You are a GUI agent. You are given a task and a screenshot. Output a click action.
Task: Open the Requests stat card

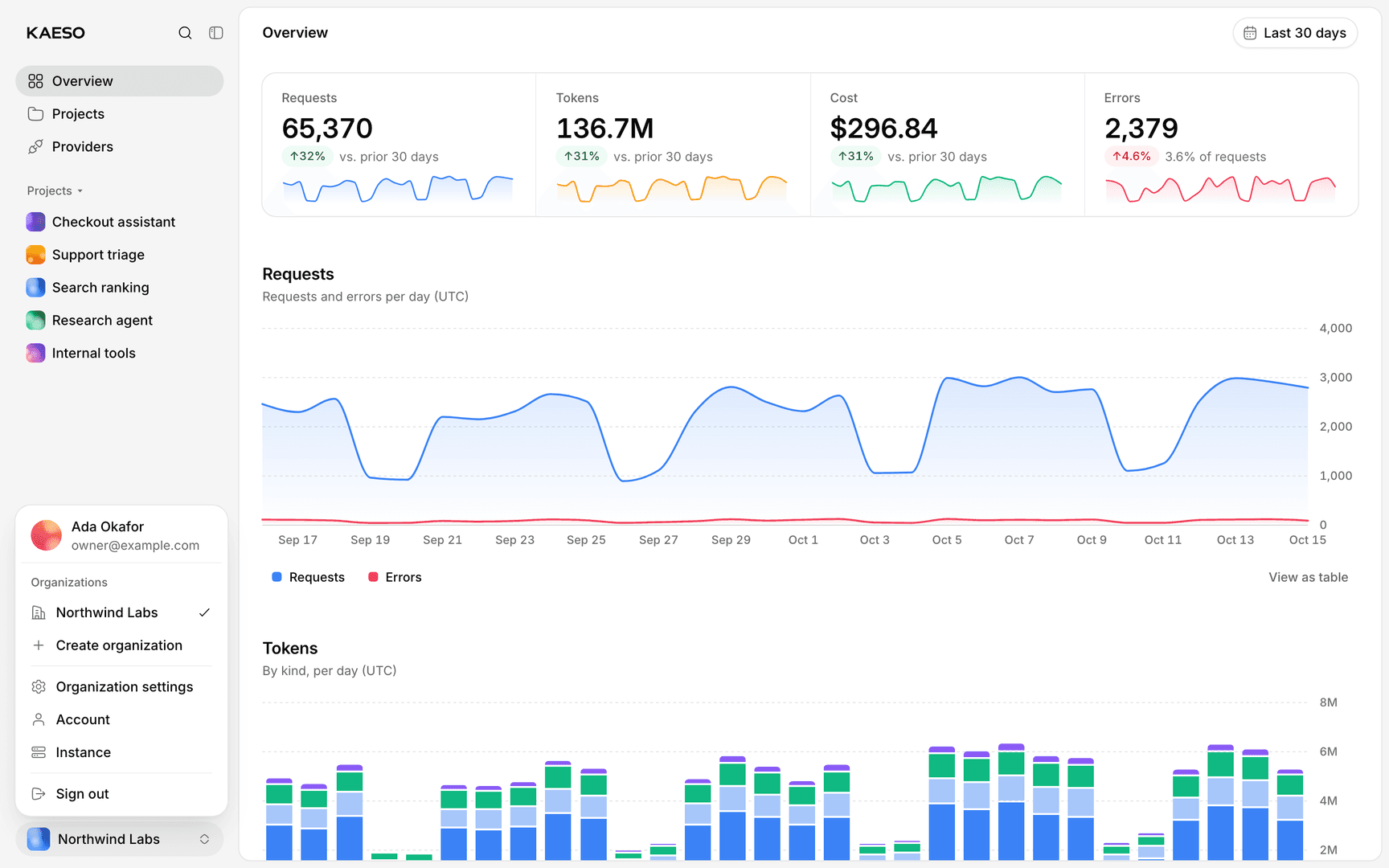tap(399, 145)
